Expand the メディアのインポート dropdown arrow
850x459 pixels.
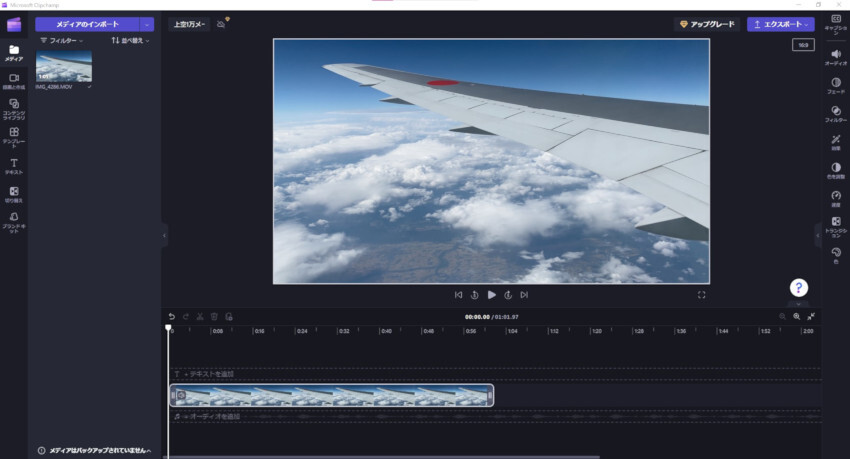coord(148,24)
